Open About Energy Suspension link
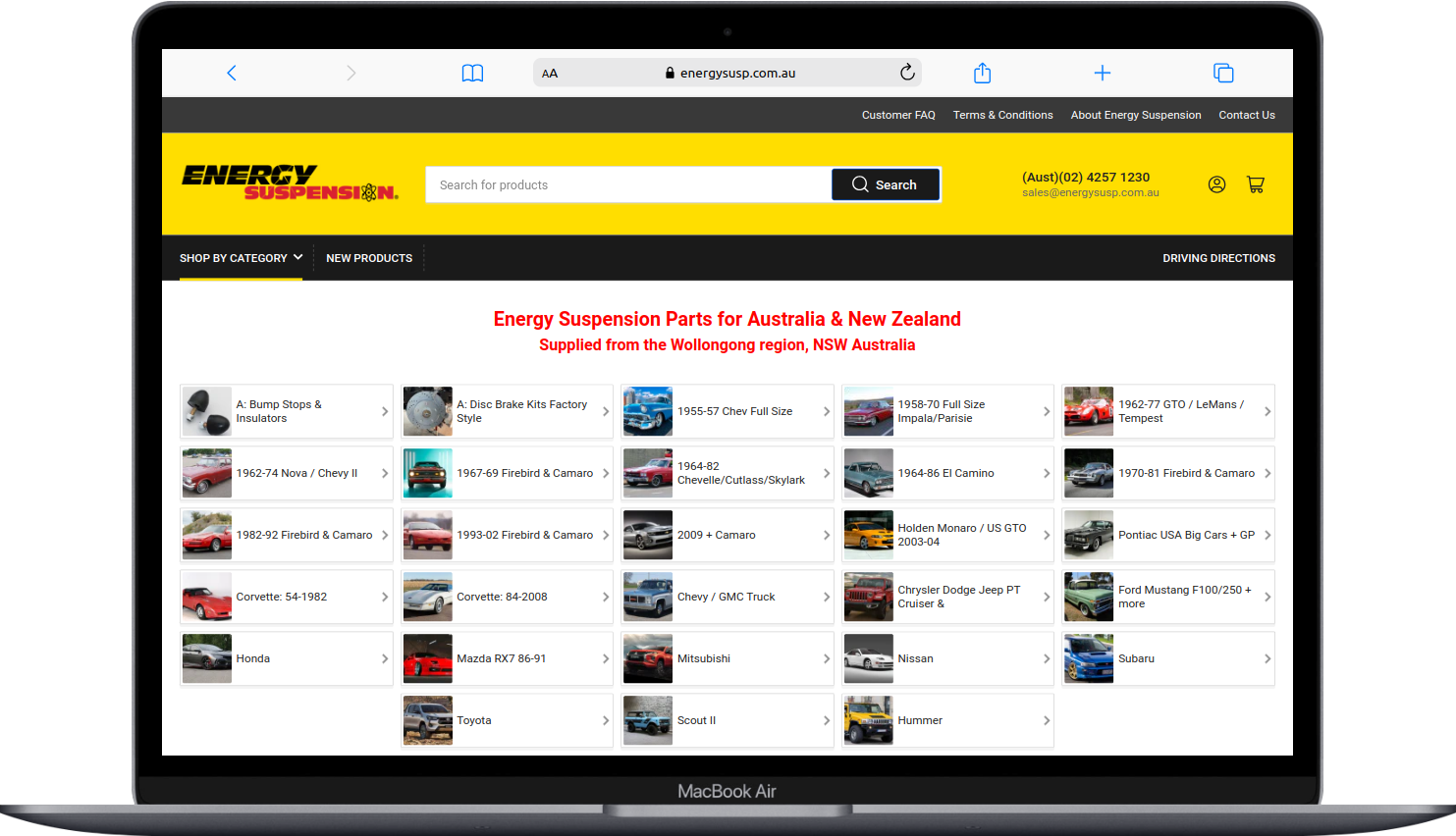The width and height of the screenshot is (1456, 836). tap(1136, 115)
